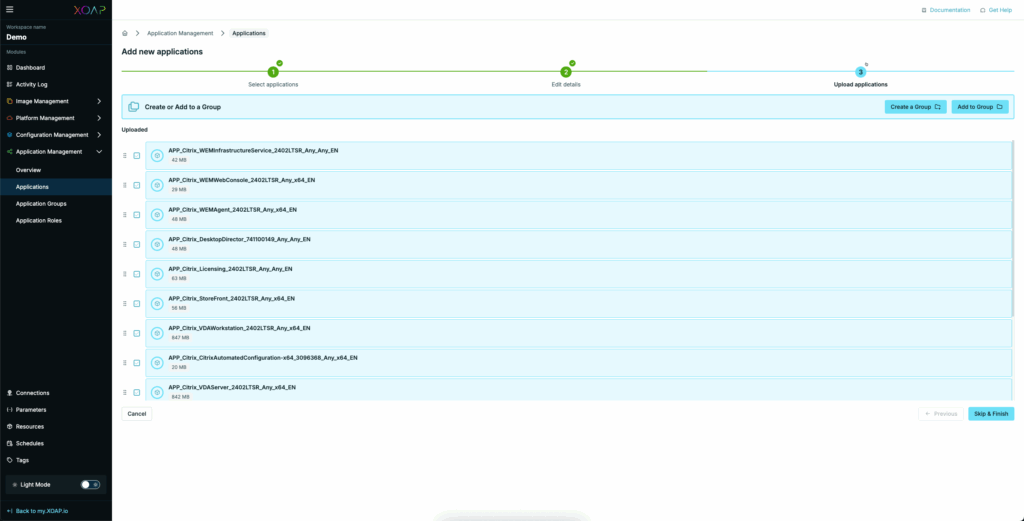This screenshot has width=1024, height=521.
Task: Click the Schedules icon in sidebar
Action: point(9,443)
